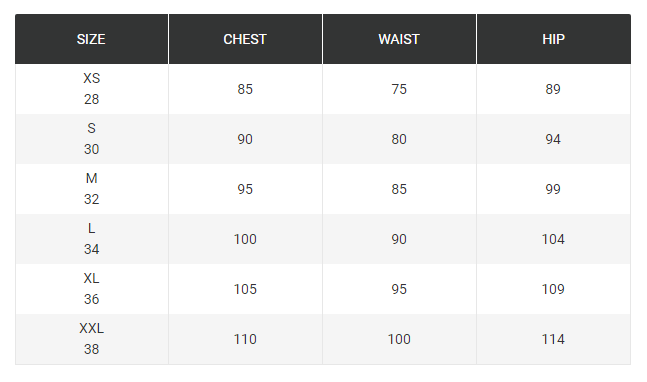The height and width of the screenshot is (382, 647).
Task: Click chest value 100 in L row
Action: [x=245, y=239]
